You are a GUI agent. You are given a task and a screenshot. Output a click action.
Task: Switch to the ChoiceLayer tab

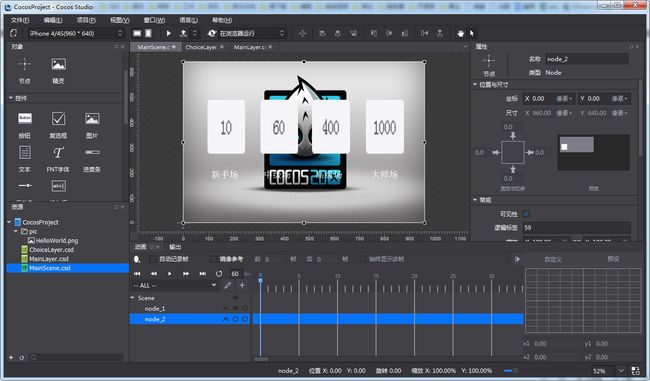(x=201, y=47)
